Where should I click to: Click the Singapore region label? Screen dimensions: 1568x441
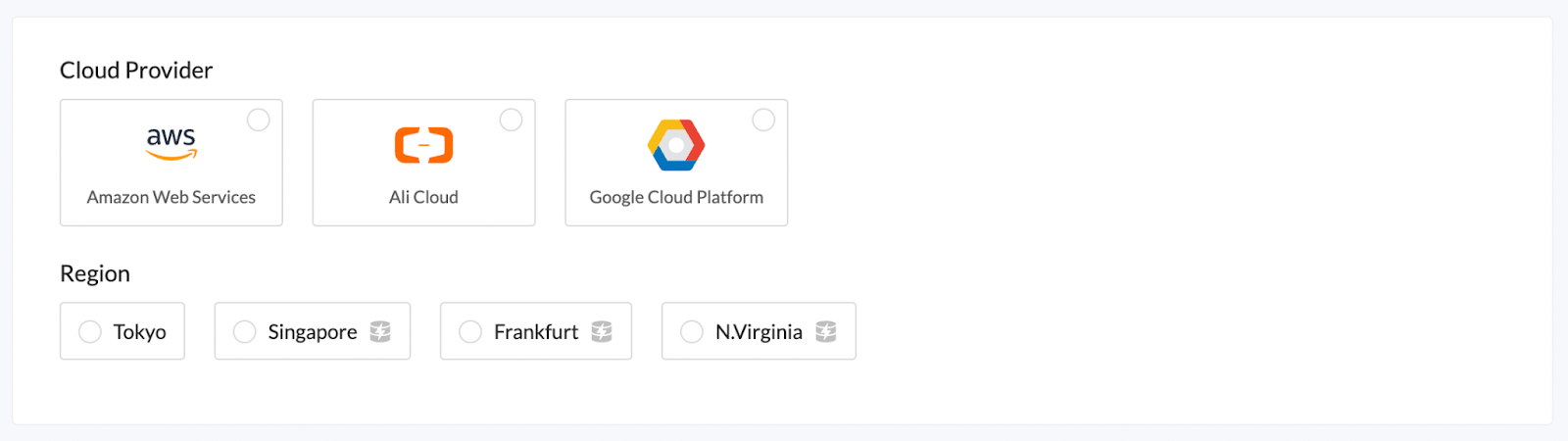(313, 332)
